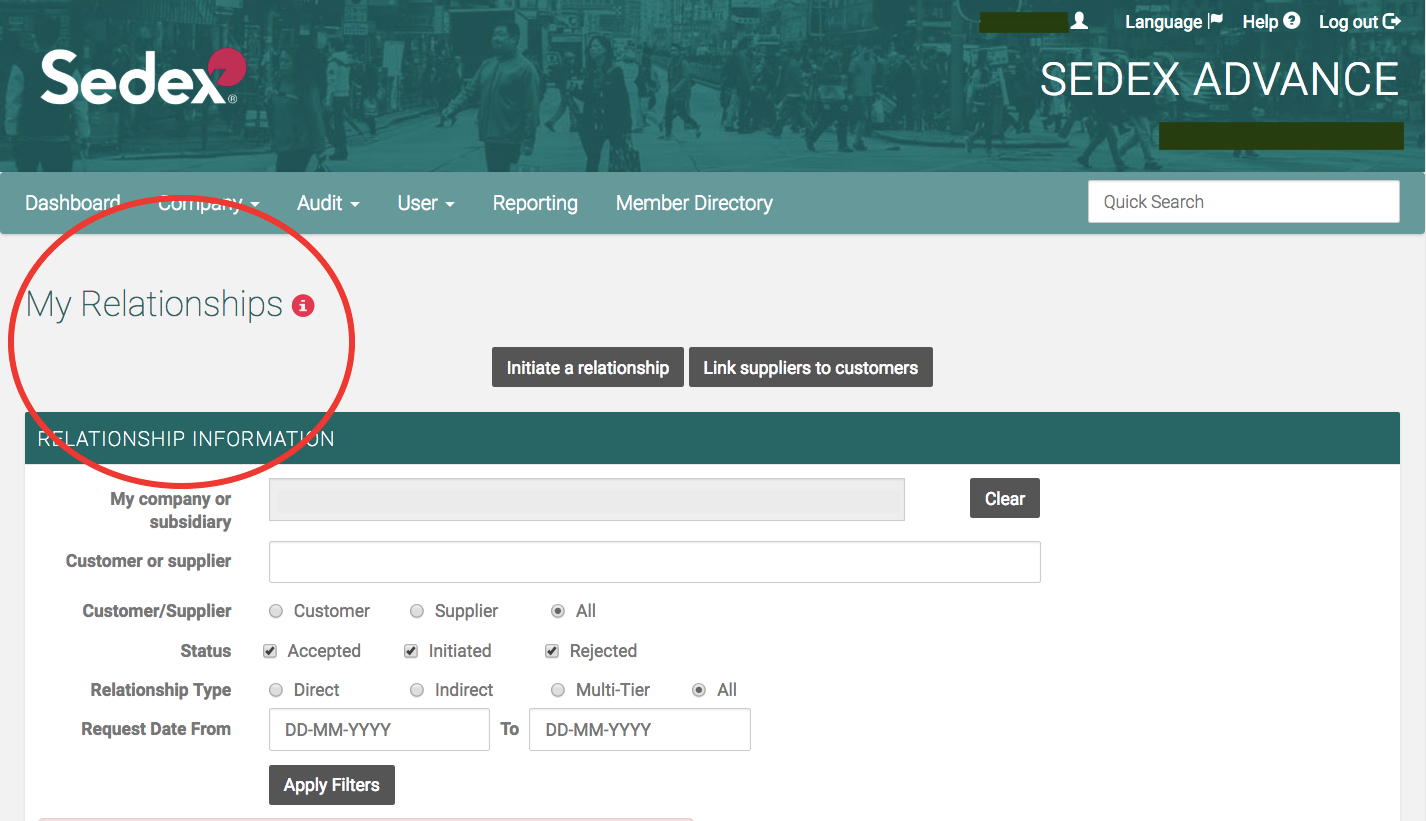This screenshot has height=821, width=1426.
Task: Open the Help link
Action: click(1271, 22)
